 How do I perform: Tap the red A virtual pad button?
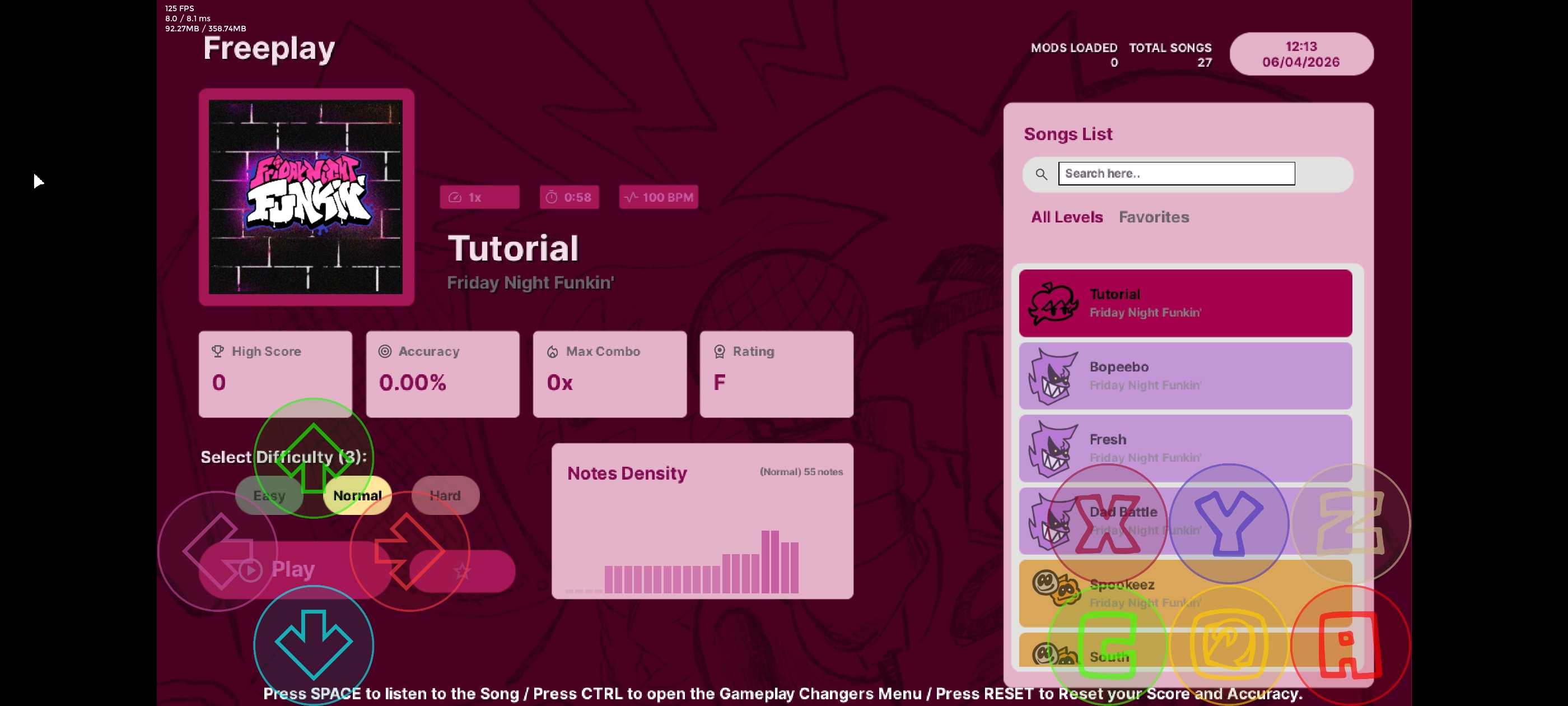point(1350,644)
